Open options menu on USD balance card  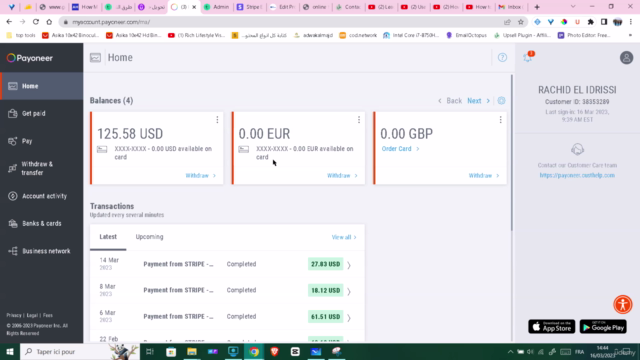click(x=217, y=120)
